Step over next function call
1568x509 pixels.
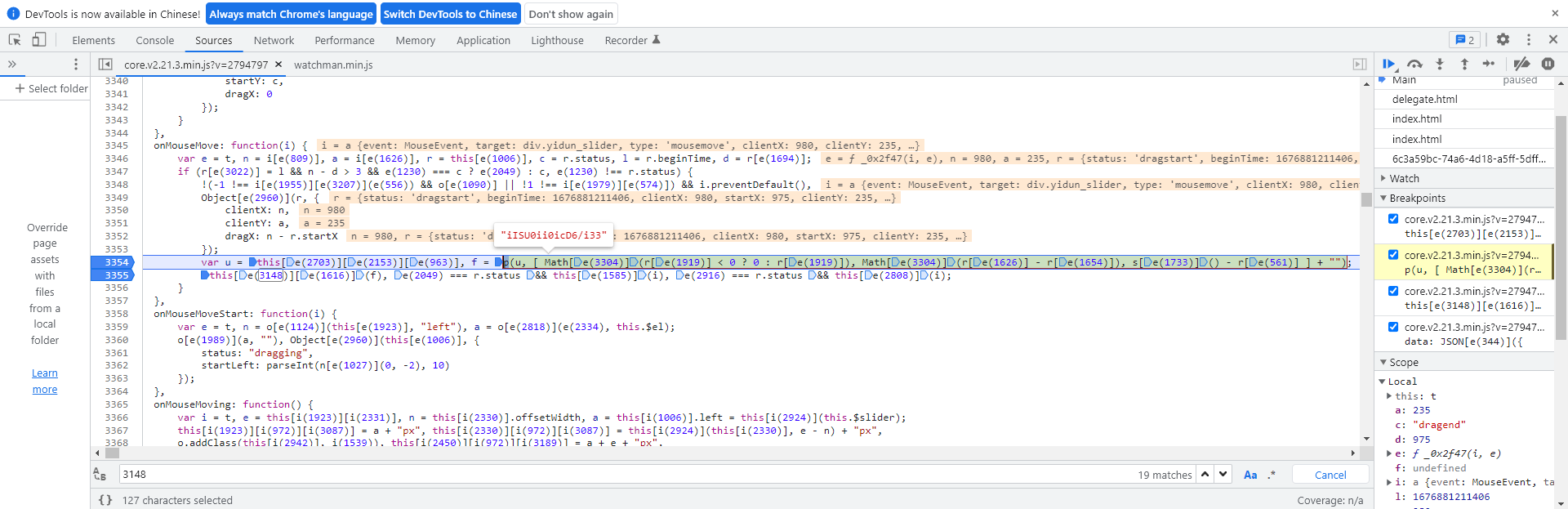[x=1414, y=64]
